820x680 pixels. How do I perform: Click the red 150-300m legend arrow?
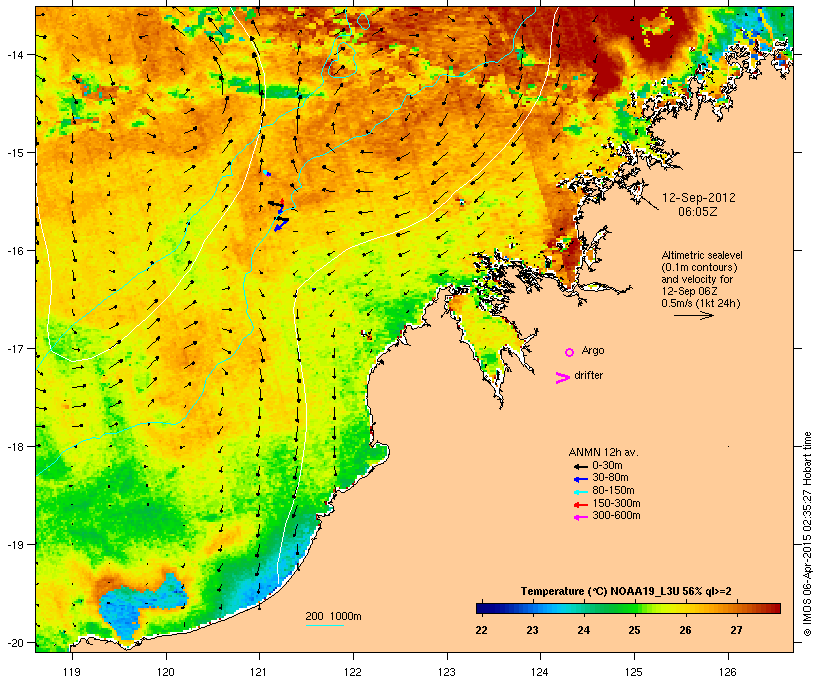click(x=580, y=505)
